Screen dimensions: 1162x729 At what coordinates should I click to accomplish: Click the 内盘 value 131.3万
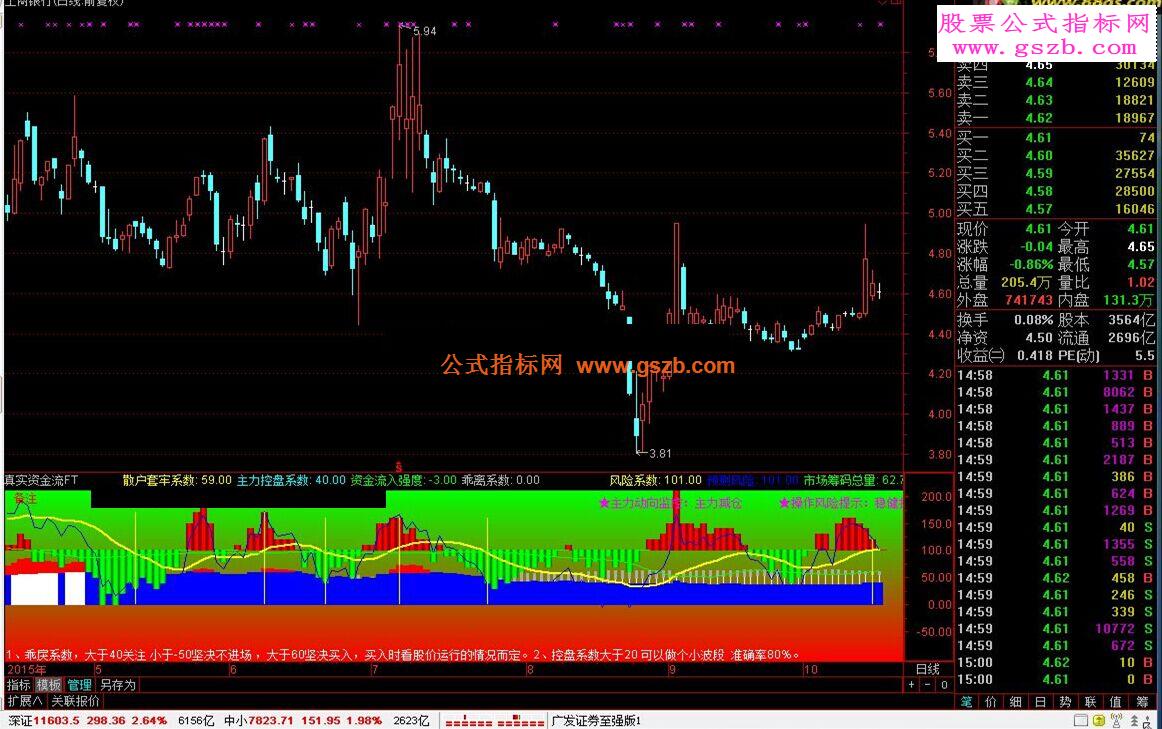[1129, 300]
